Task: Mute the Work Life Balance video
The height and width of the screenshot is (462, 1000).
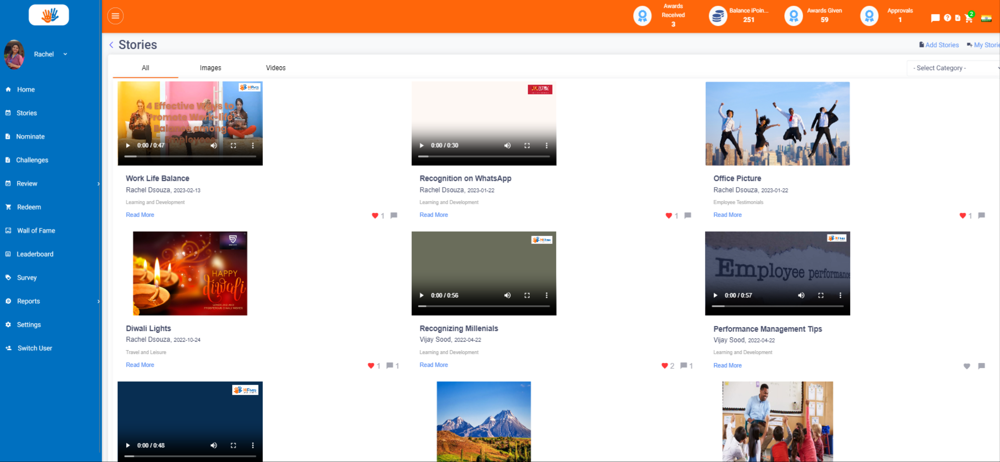Action: click(x=214, y=145)
